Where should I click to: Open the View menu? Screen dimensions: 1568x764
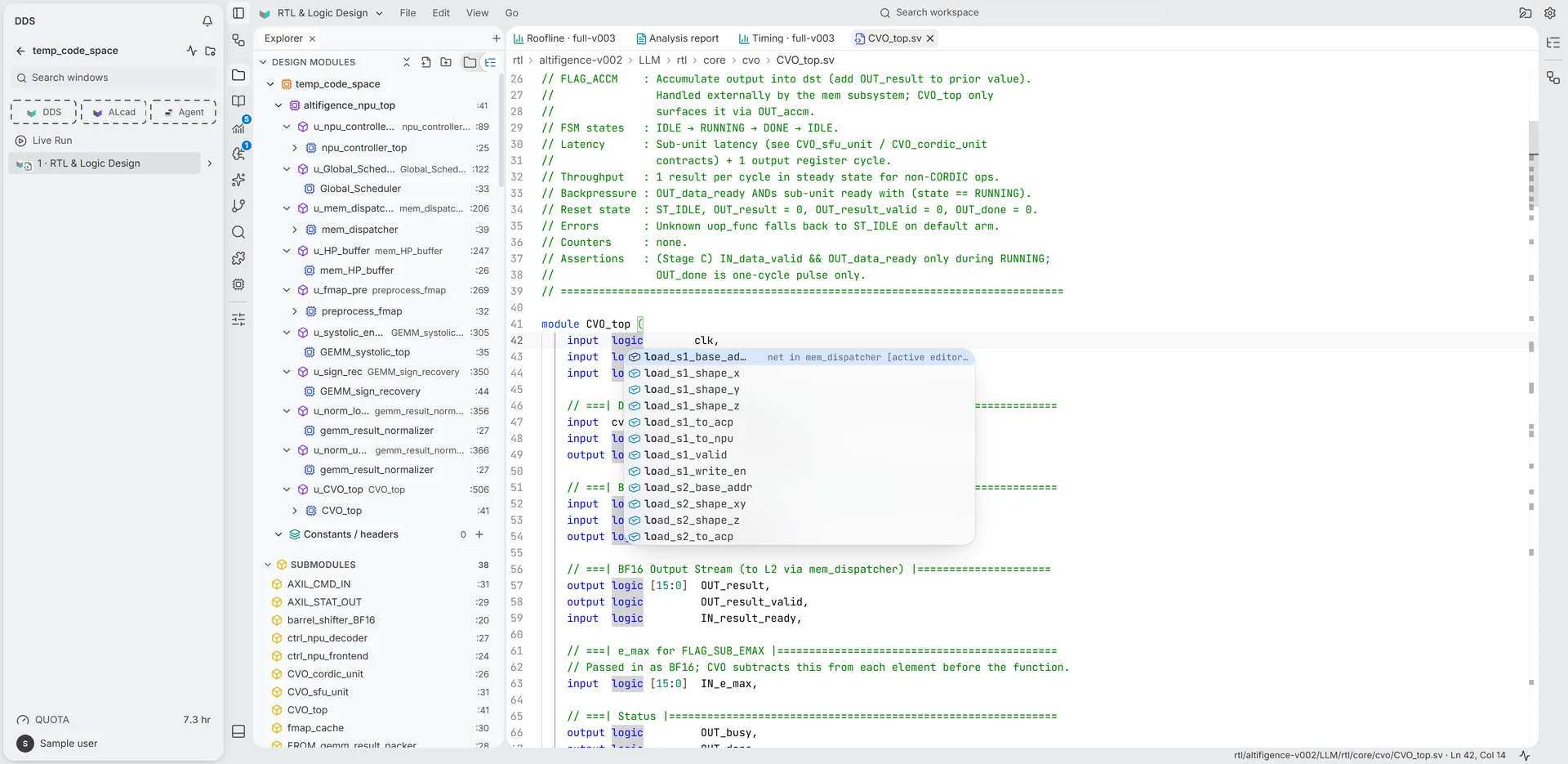pyautogui.click(x=477, y=13)
